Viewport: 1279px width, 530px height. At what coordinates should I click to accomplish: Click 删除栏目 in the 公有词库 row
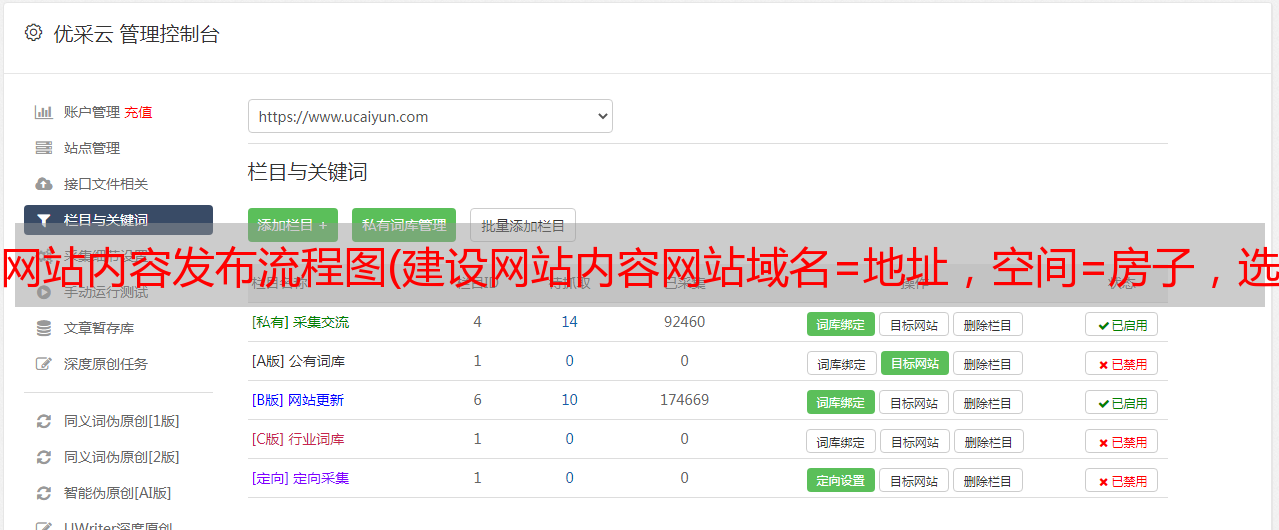coord(987,363)
